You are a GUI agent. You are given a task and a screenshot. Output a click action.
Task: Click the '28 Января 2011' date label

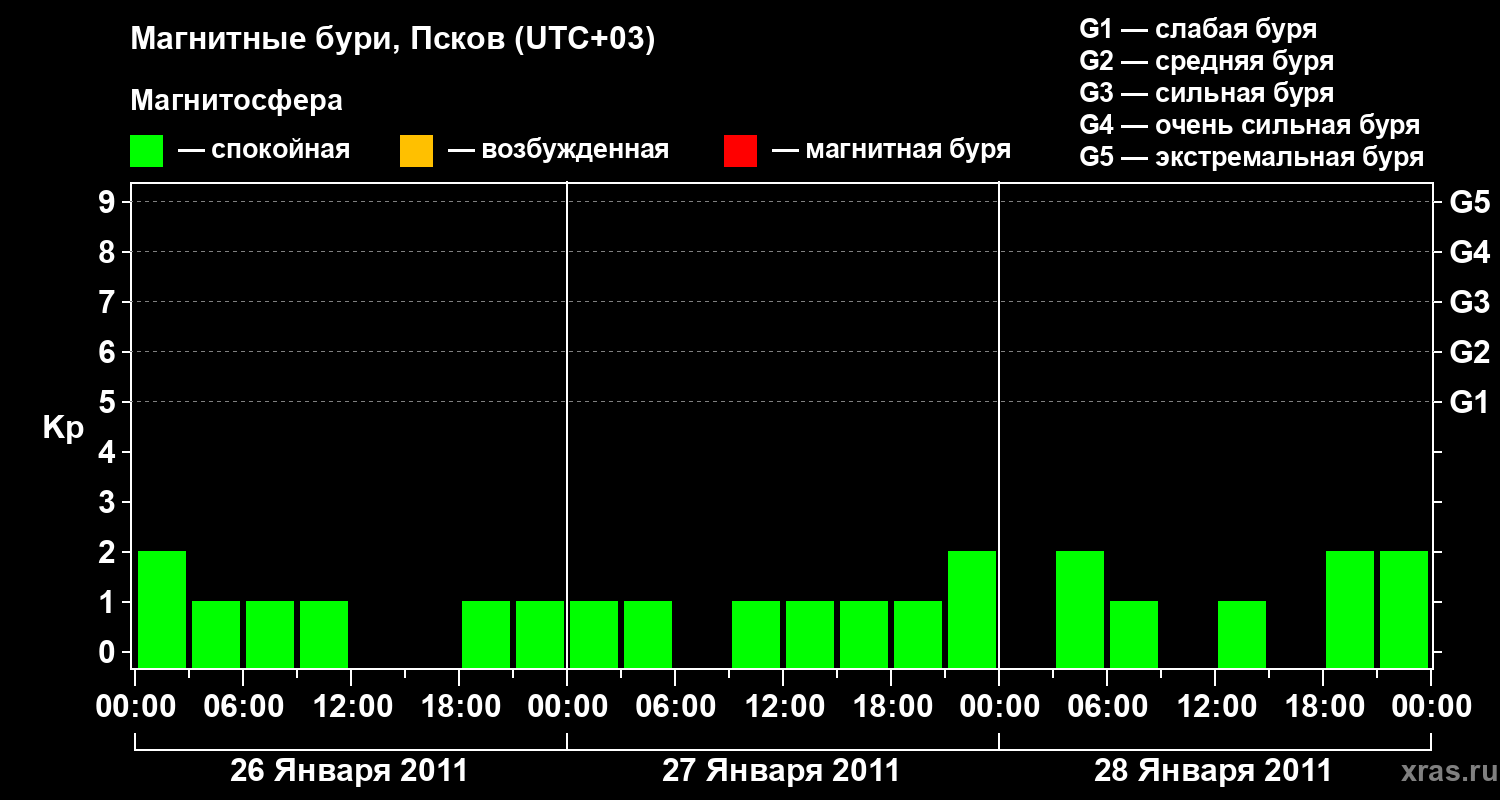[1213, 770]
